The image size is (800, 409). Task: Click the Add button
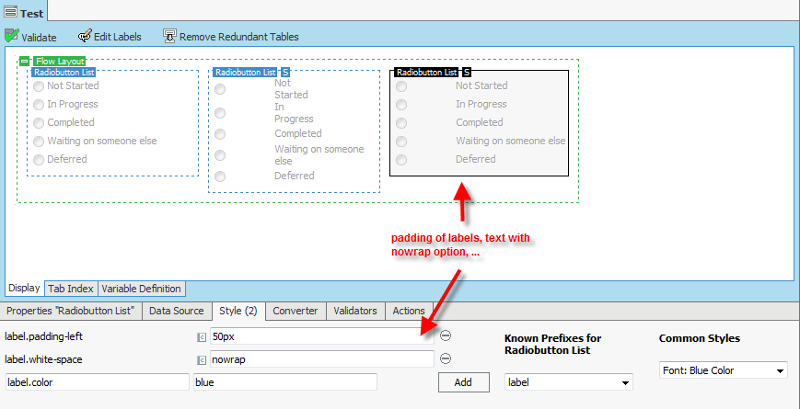coord(463,382)
